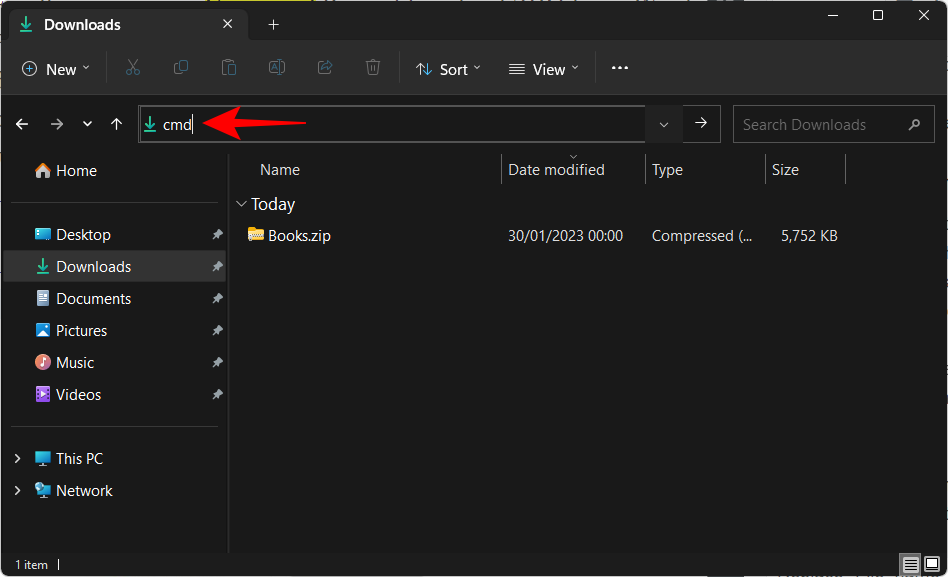The width and height of the screenshot is (948, 577).
Task: Click the Copy icon in toolbar
Action: pyautogui.click(x=181, y=68)
